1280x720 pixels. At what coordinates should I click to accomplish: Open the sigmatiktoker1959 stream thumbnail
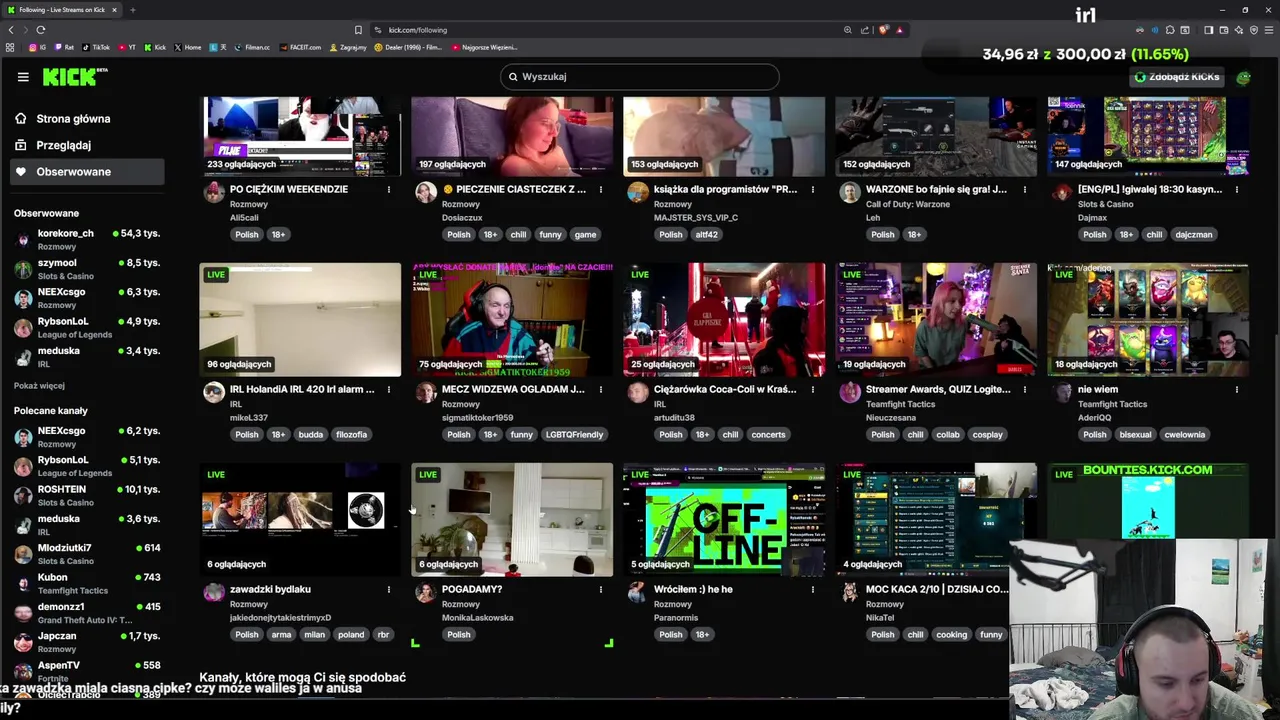point(512,320)
